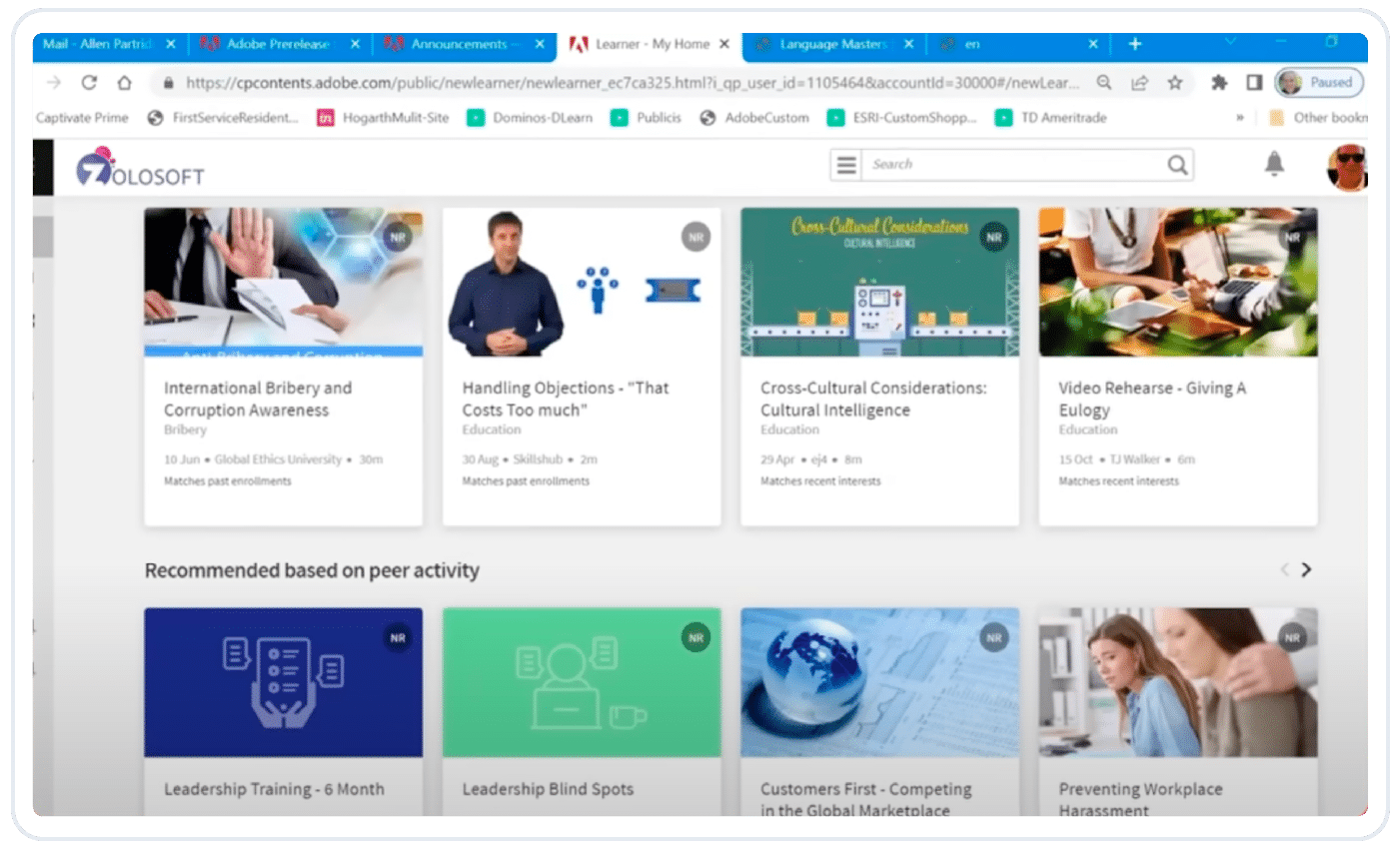Screen dimensions: 1400x850
Task: Show previous peer activity recommendations
Action: [1284, 570]
